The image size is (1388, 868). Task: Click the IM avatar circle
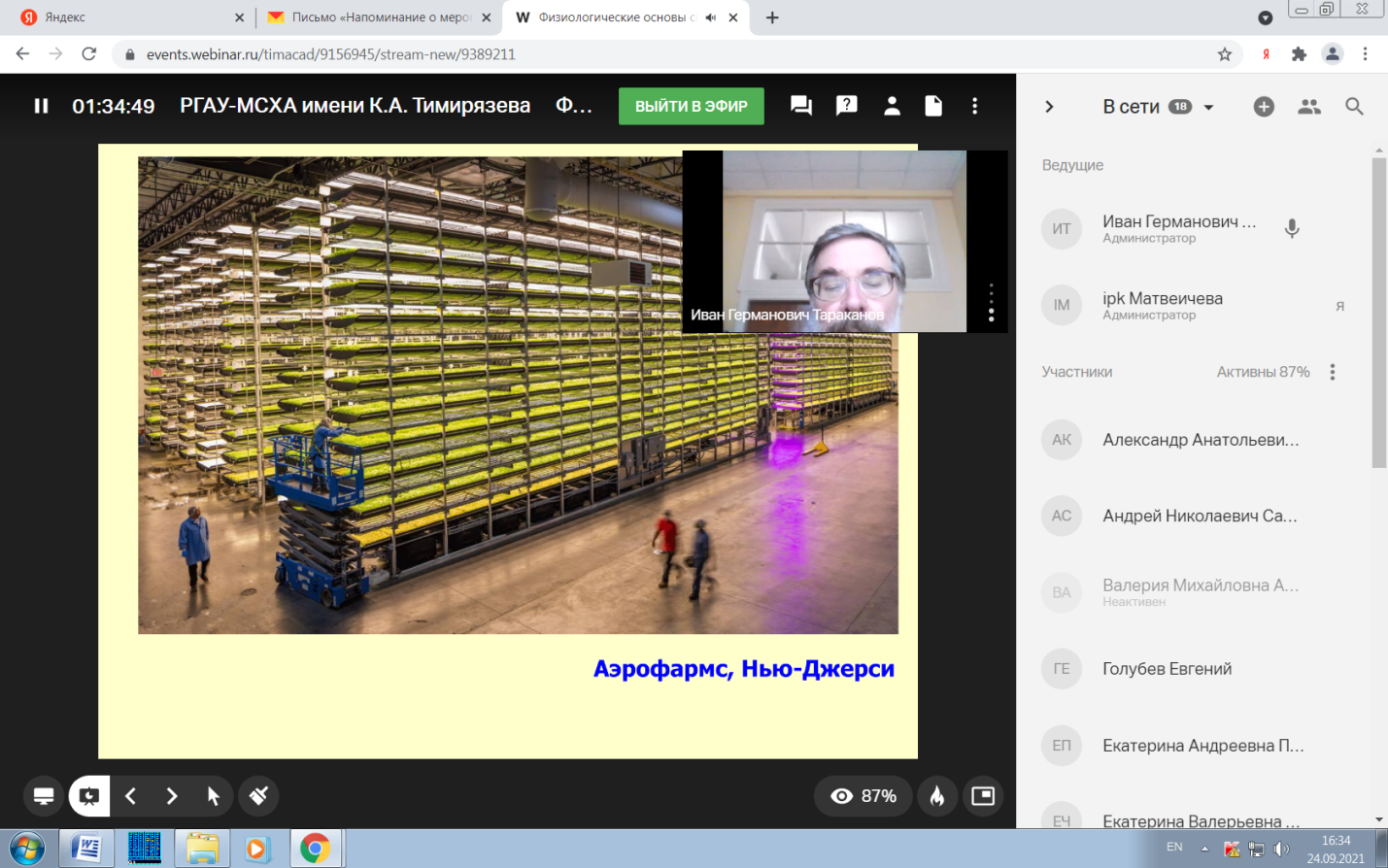click(1062, 305)
